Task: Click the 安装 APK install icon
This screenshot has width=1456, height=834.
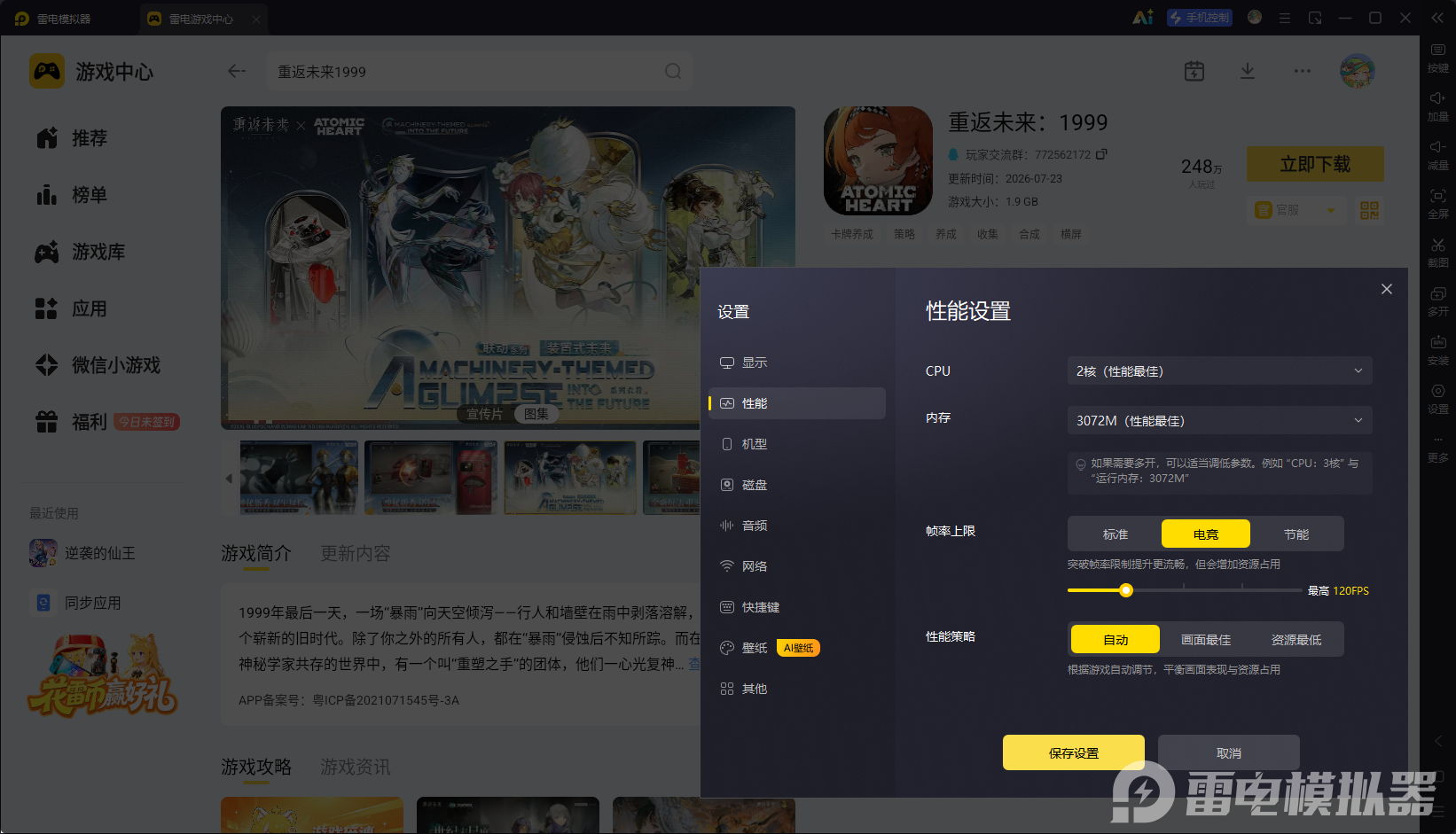Action: tap(1437, 350)
